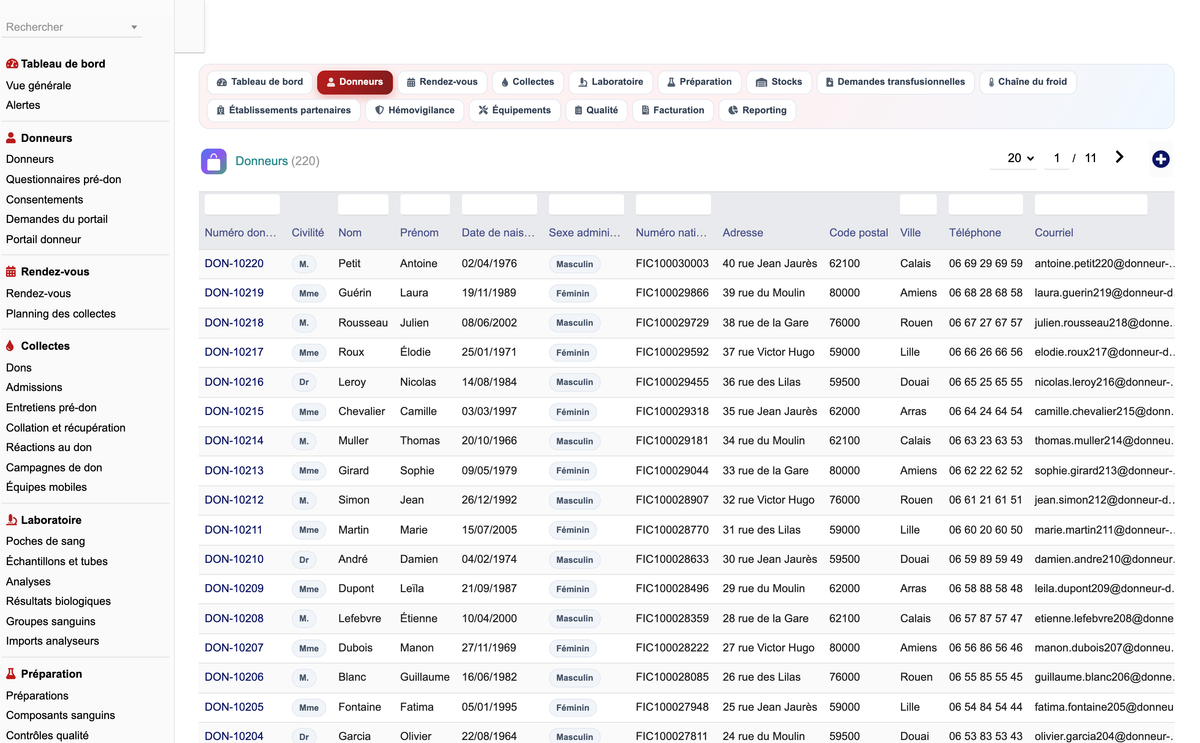1200x743 pixels.
Task: Open Consentements in sidebar
Action: pos(45,200)
